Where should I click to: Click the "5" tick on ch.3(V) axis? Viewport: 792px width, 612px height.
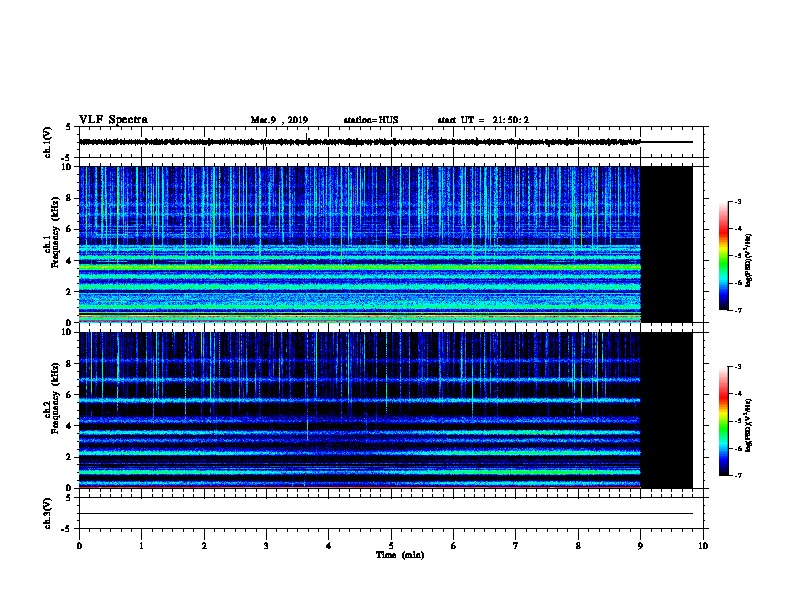click(x=69, y=498)
